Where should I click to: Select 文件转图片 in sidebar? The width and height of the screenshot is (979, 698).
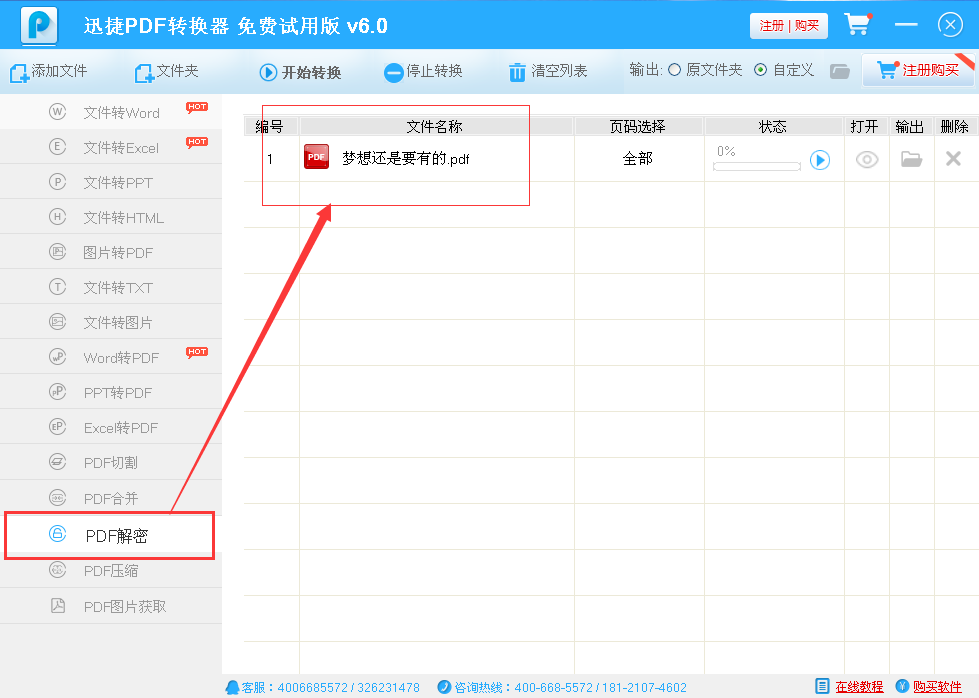tap(111, 322)
